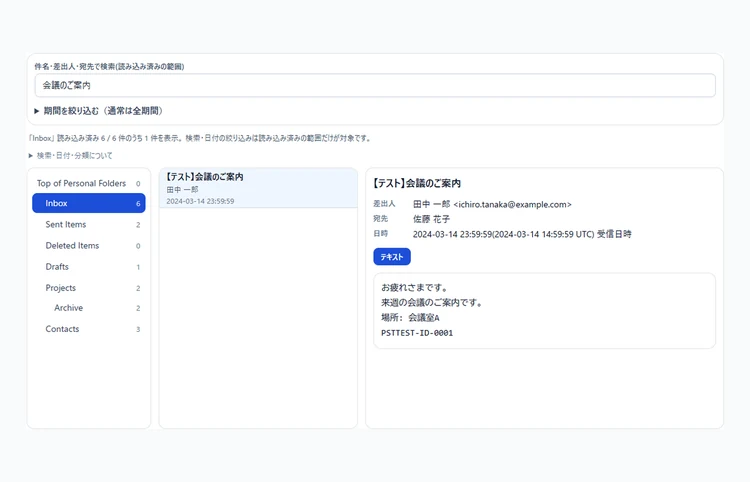750x482 pixels.
Task: Click body text PSTTEST-ID-0001
Action: pyautogui.click(x=417, y=333)
